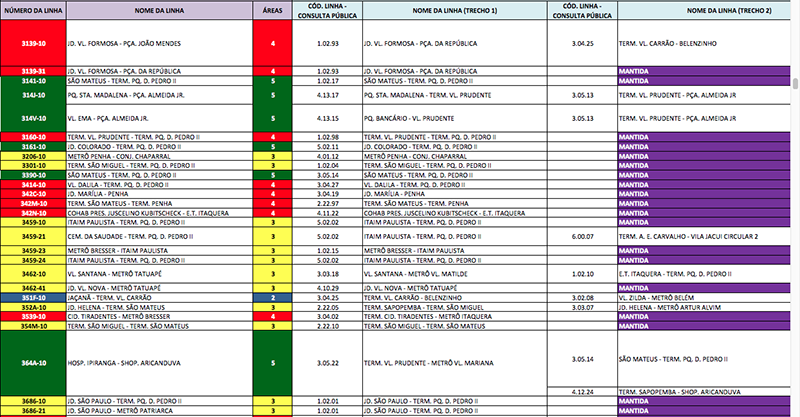Click cell TERM. A. E. CARVALHO - VILA JACUI CIRCULAR 2

coord(704,237)
